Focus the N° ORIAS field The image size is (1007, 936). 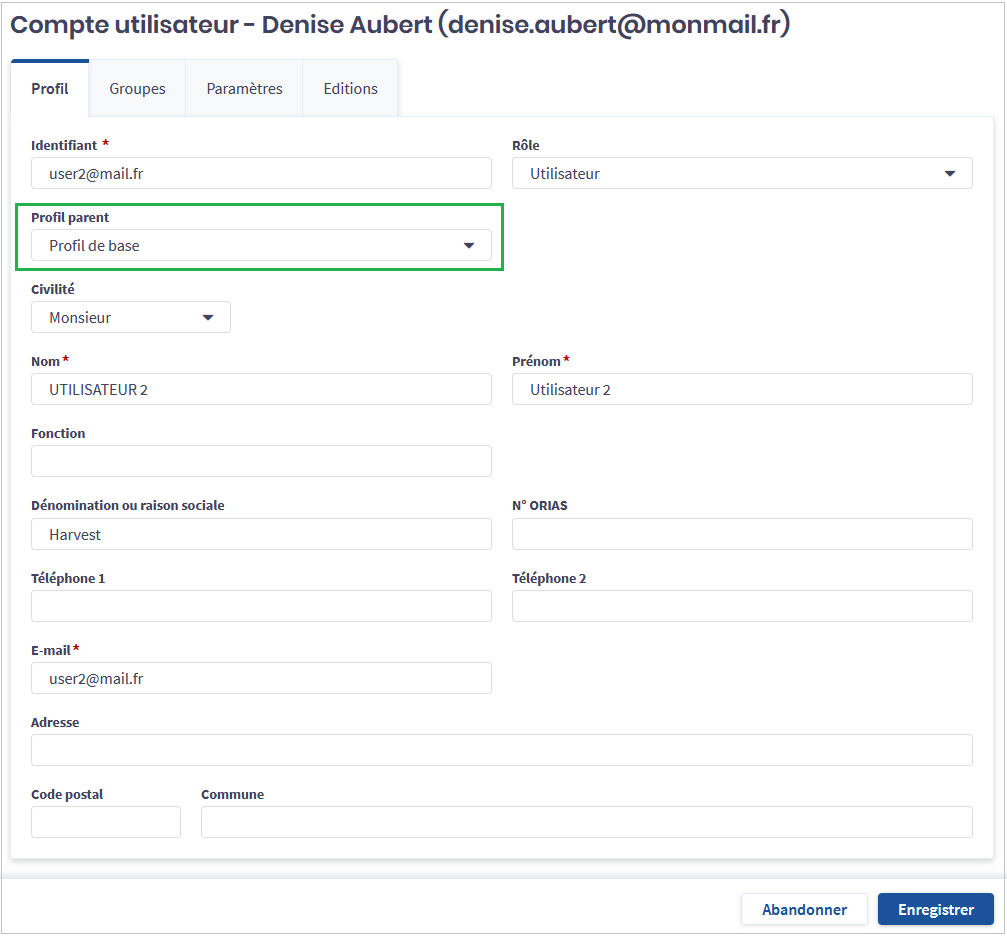(741, 534)
